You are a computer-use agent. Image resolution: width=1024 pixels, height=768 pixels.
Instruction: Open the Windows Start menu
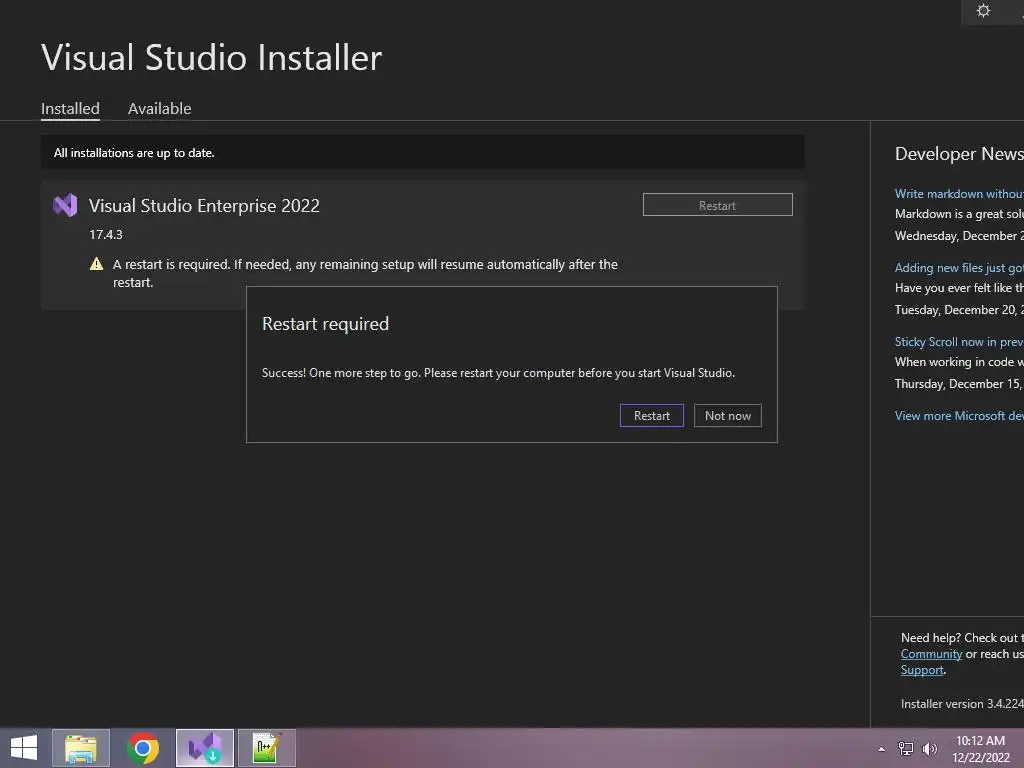(x=24, y=748)
